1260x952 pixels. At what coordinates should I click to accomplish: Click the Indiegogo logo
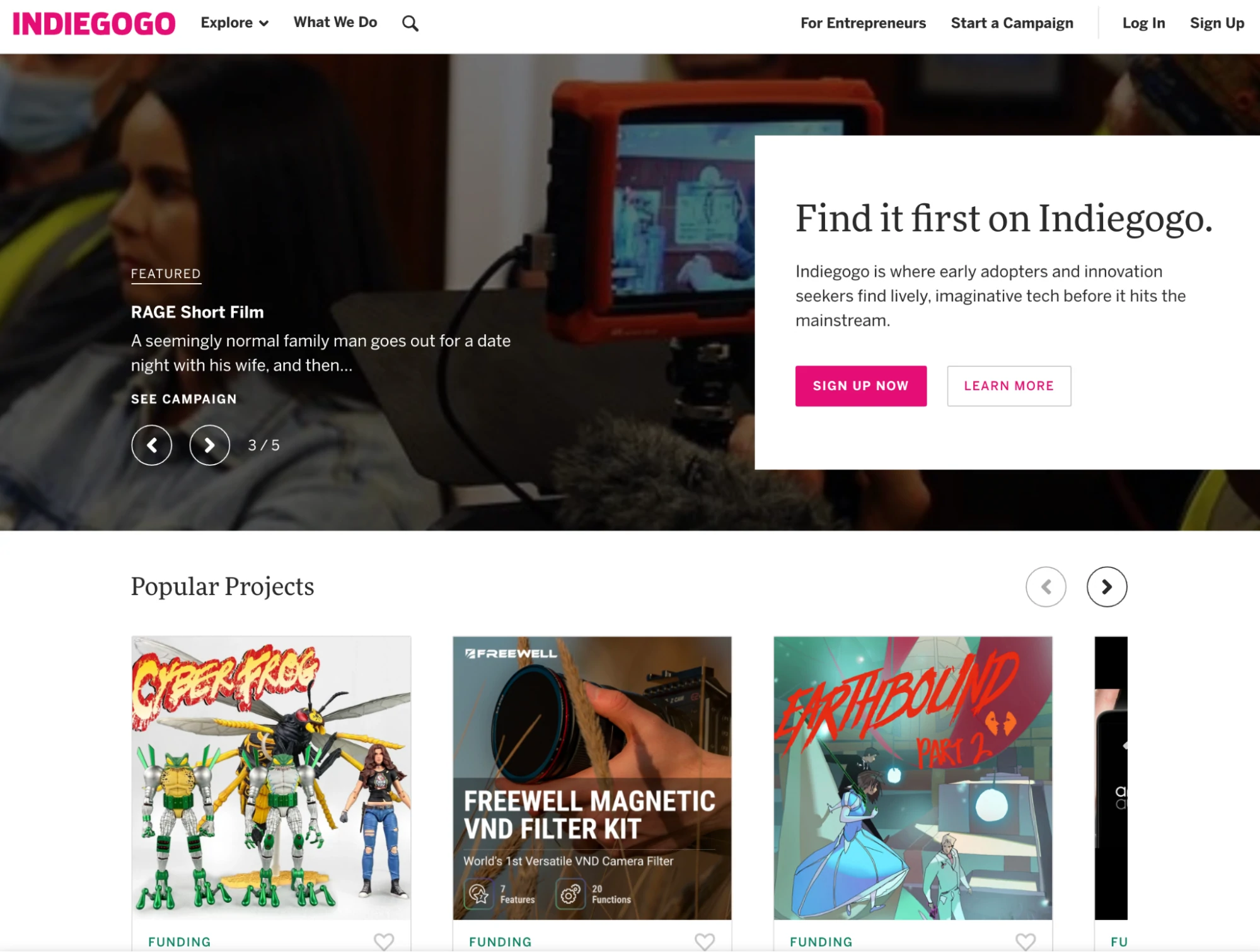pos(94,23)
